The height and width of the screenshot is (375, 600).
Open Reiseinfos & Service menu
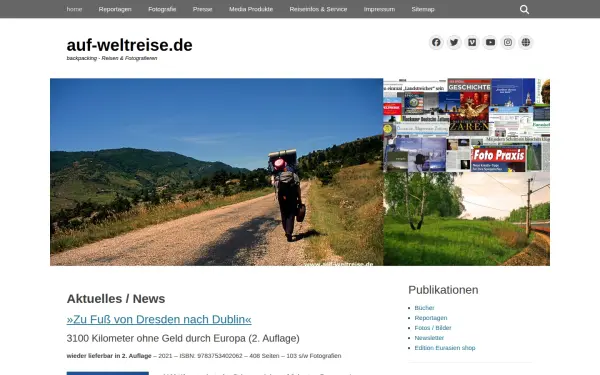318,9
